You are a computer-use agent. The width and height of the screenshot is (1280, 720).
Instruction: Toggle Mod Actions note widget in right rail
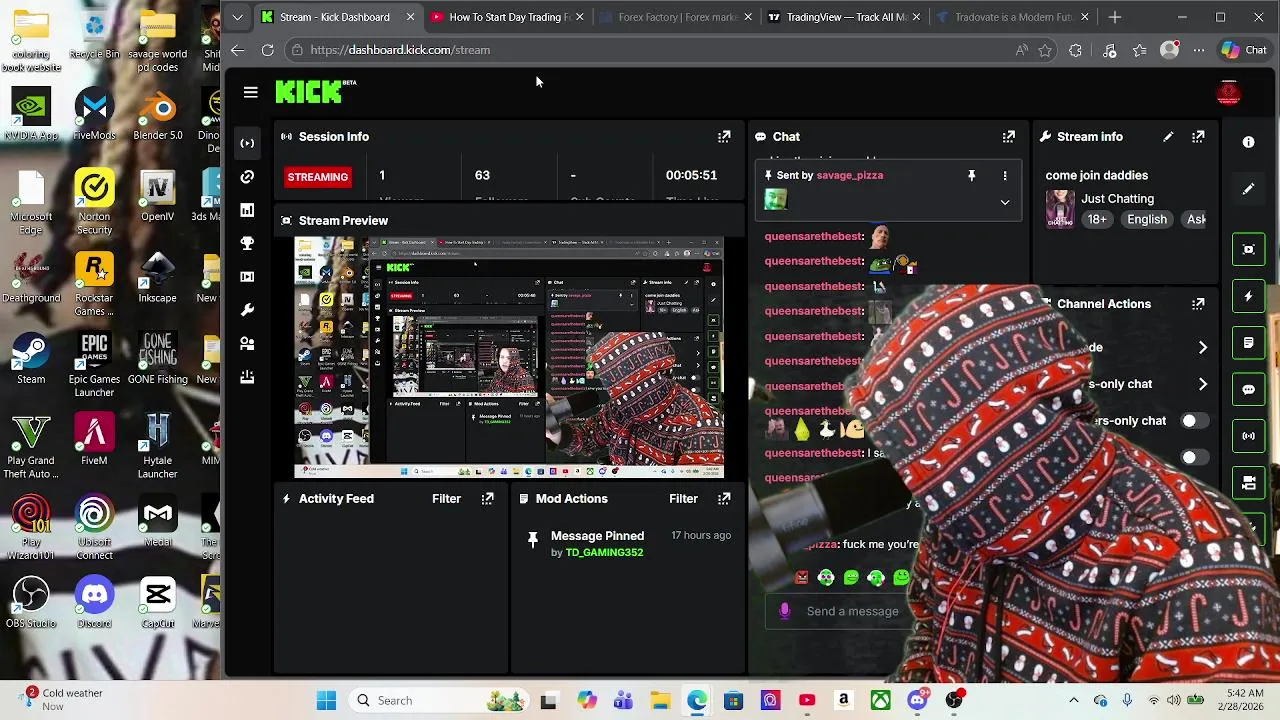pyautogui.click(x=1248, y=343)
